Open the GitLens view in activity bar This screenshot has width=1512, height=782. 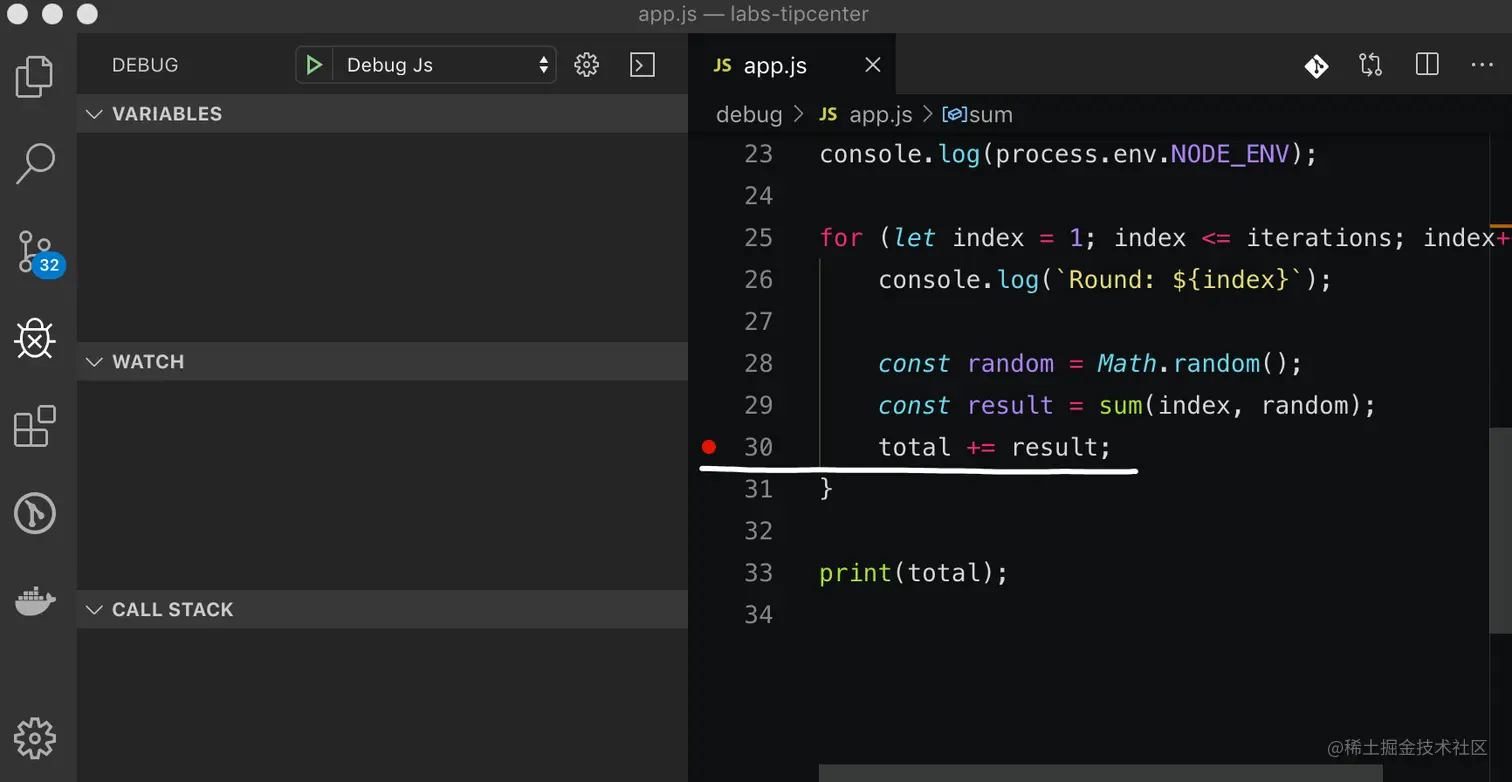tap(35, 514)
